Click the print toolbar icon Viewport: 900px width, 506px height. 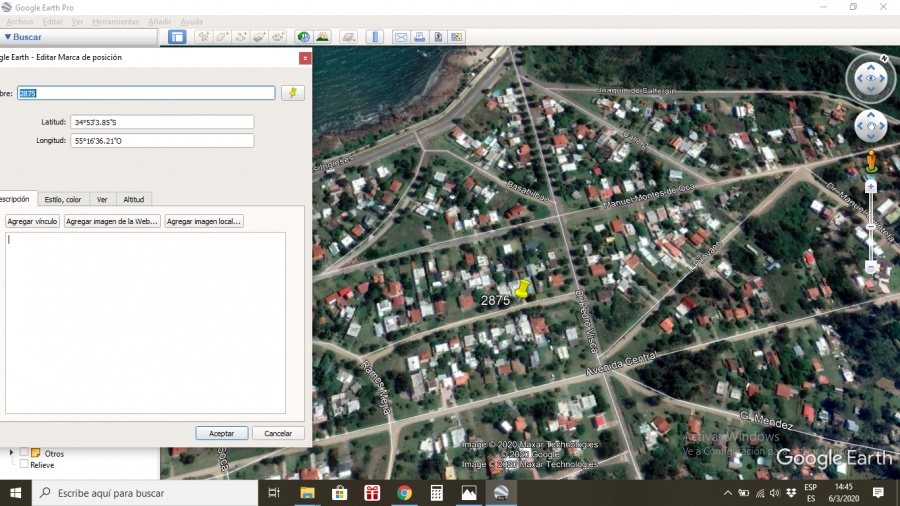[420, 37]
